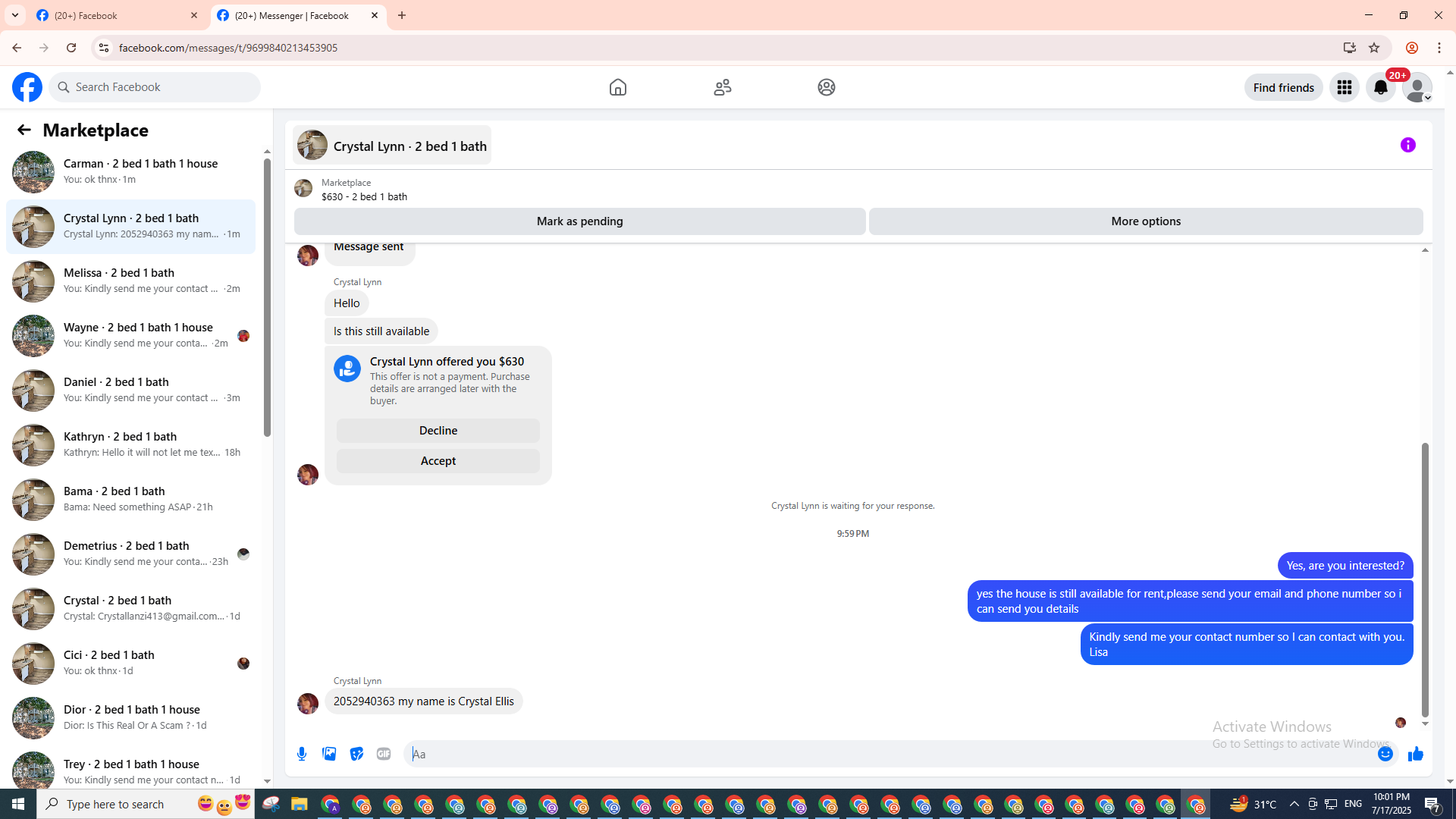1456x819 pixels.
Task: Open Bama 2 bed 1 bath chat
Action: pos(130,499)
